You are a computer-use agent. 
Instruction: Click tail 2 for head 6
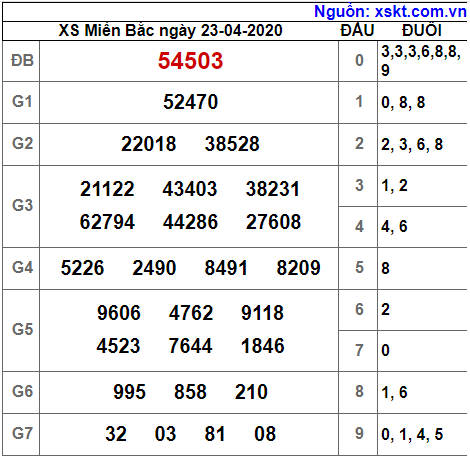(385, 310)
